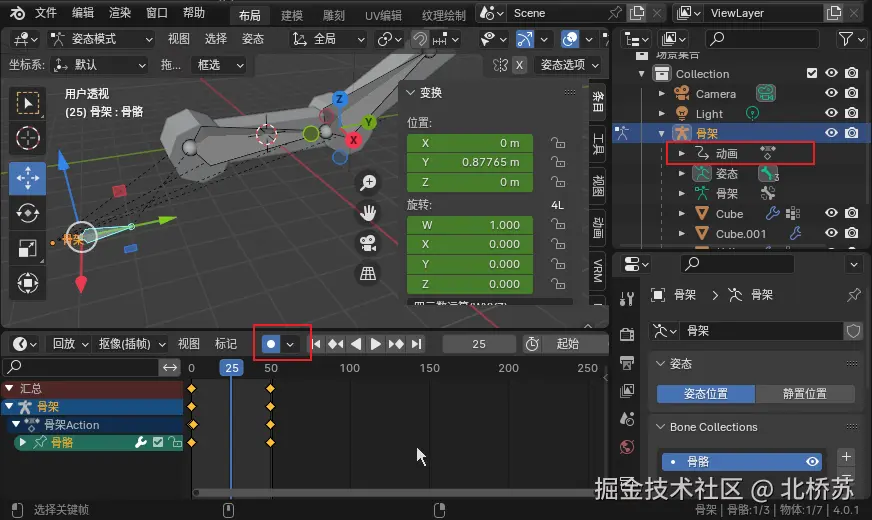
Task: Toggle the 骨骼 channel checkbox in the dope sheet
Action: (158, 442)
